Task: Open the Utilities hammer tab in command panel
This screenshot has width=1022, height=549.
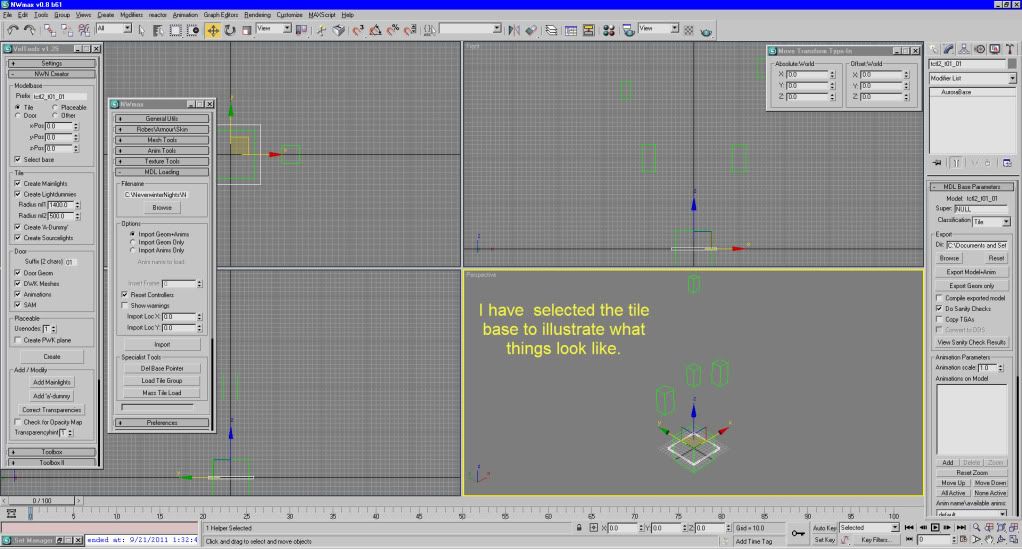Action: (1009, 48)
